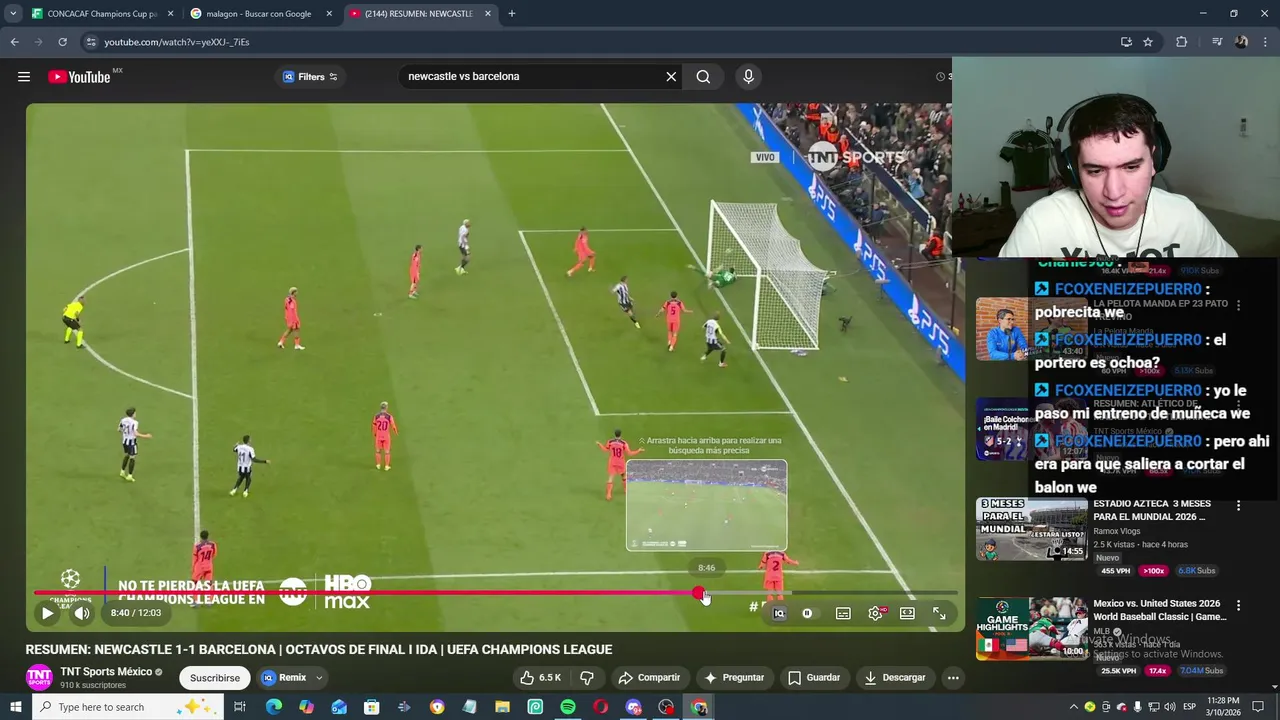Open File Explorer from the taskbar
This screenshot has width=1280, height=720.
click(502, 707)
